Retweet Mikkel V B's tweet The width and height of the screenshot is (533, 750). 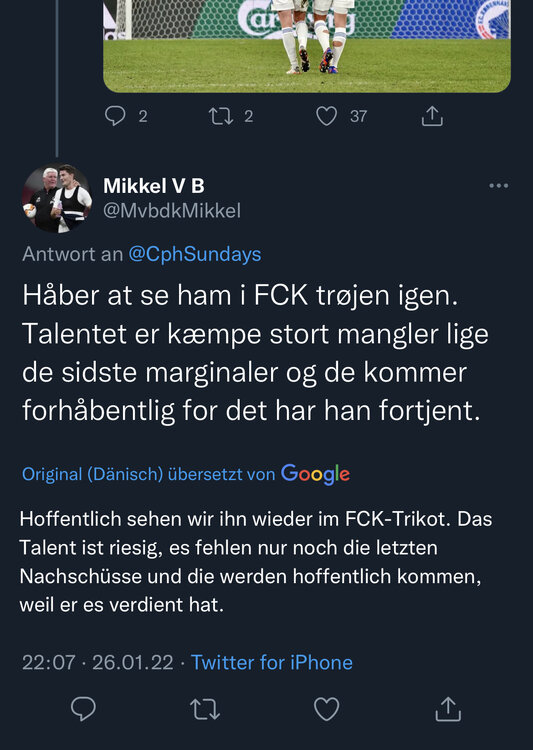tap(205, 709)
